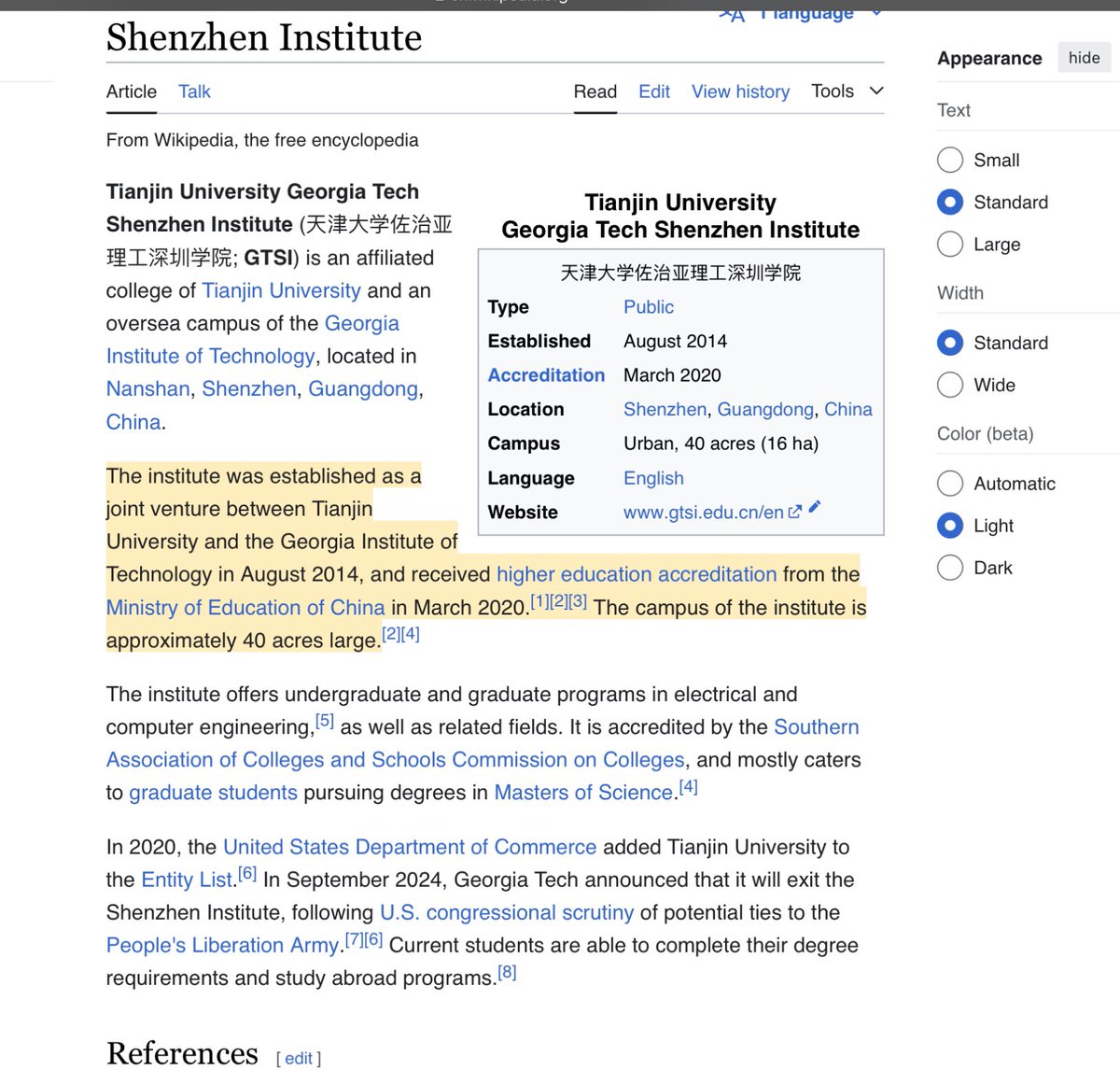Follow the Tianjin University link

[281, 290]
